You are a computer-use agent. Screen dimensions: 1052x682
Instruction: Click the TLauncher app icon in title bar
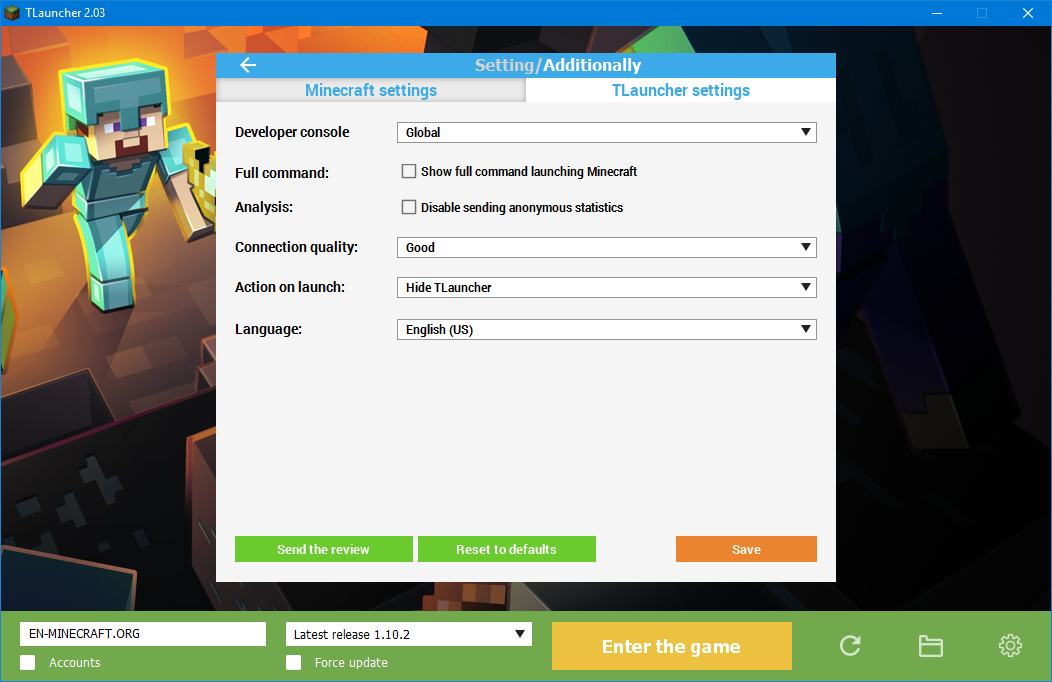11,13
